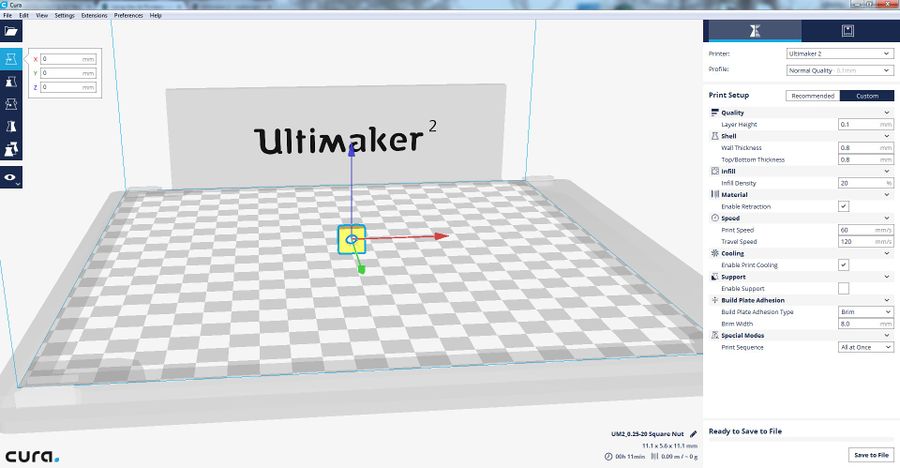
Task: Select the yellow square nut model
Action: pos(352,239)
